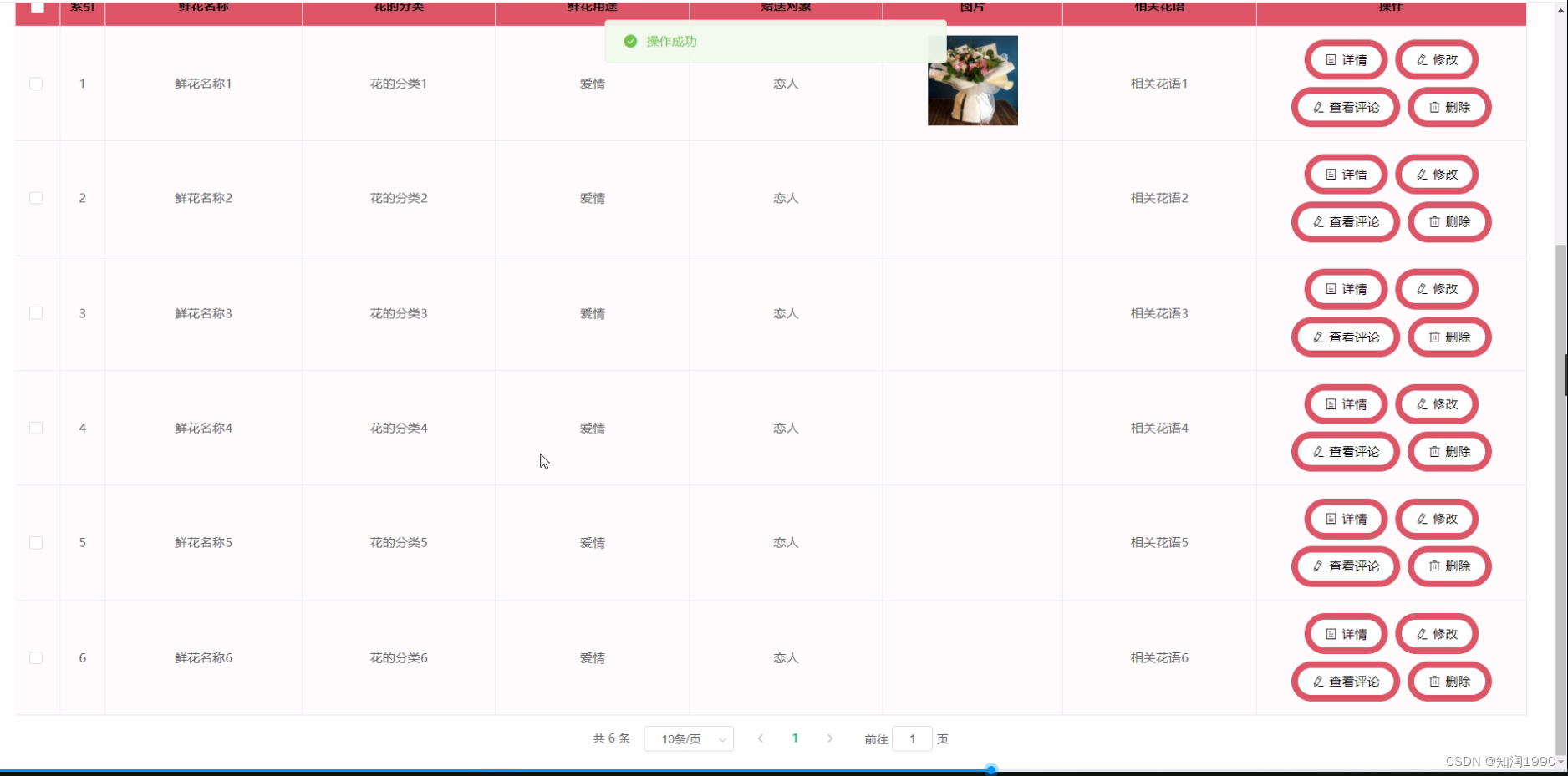Click the 查看评论 button for 鲜花名称5
Viewport: 1568px width, 776px height.
pos(1345,566)
